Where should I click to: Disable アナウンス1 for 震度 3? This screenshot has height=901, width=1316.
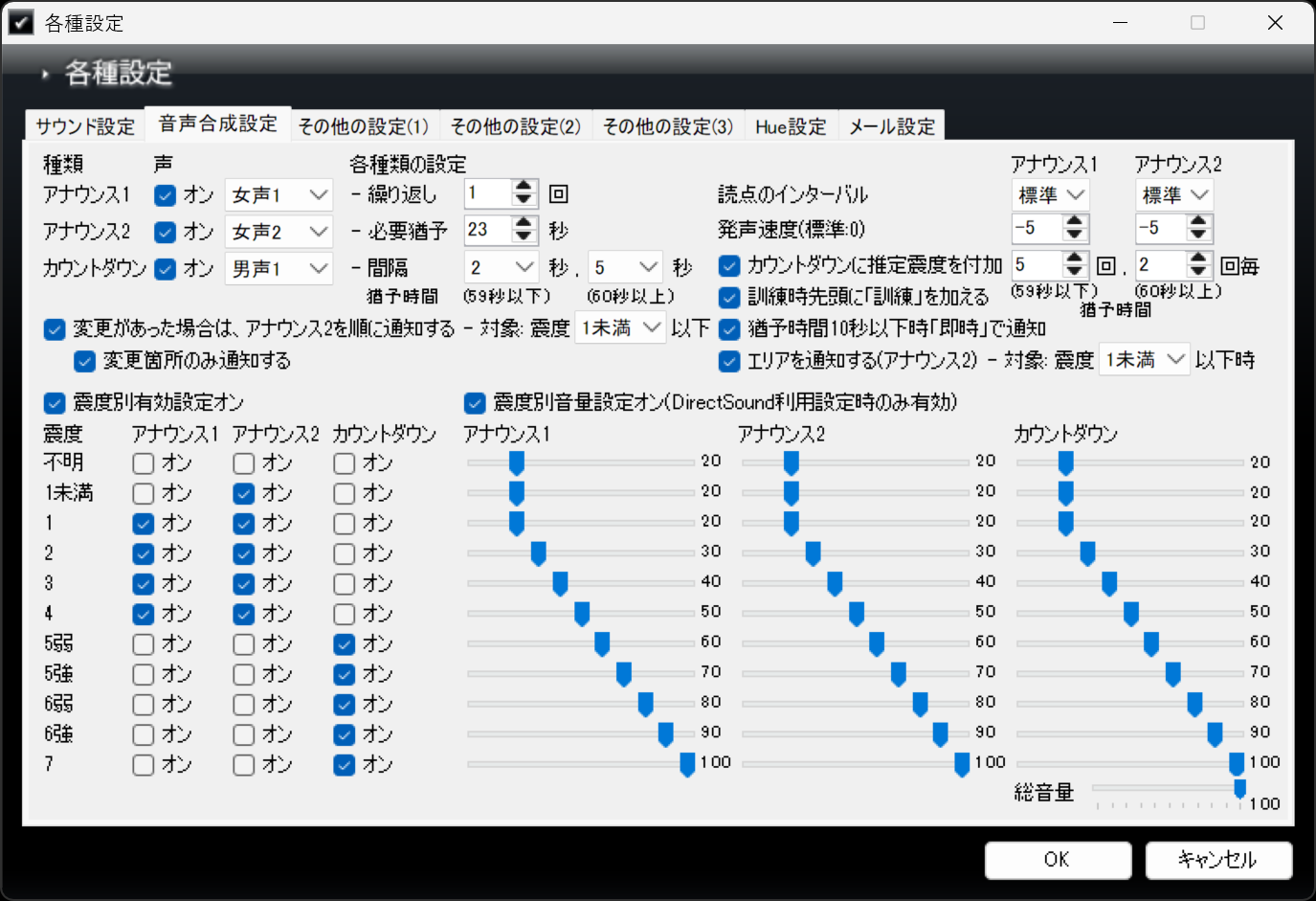(144, 584)
